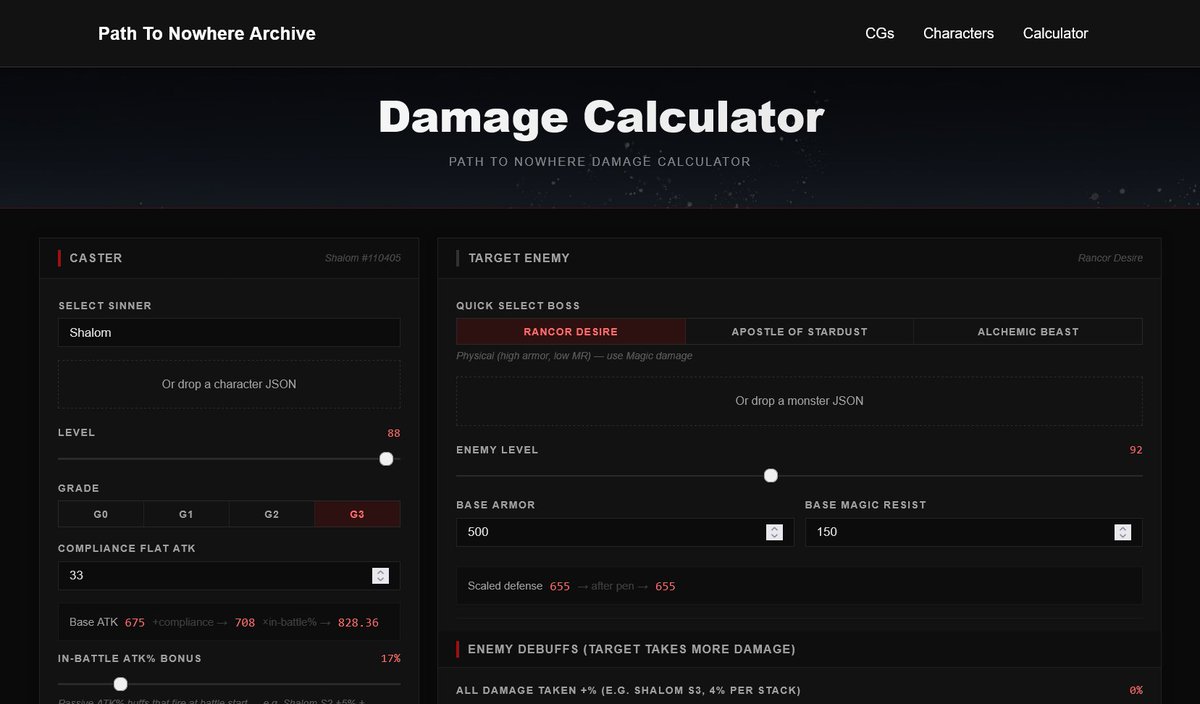The image size is (1200, 704).
Task: Click the Base ATK value 675
Action: click(x=135, y=622)
